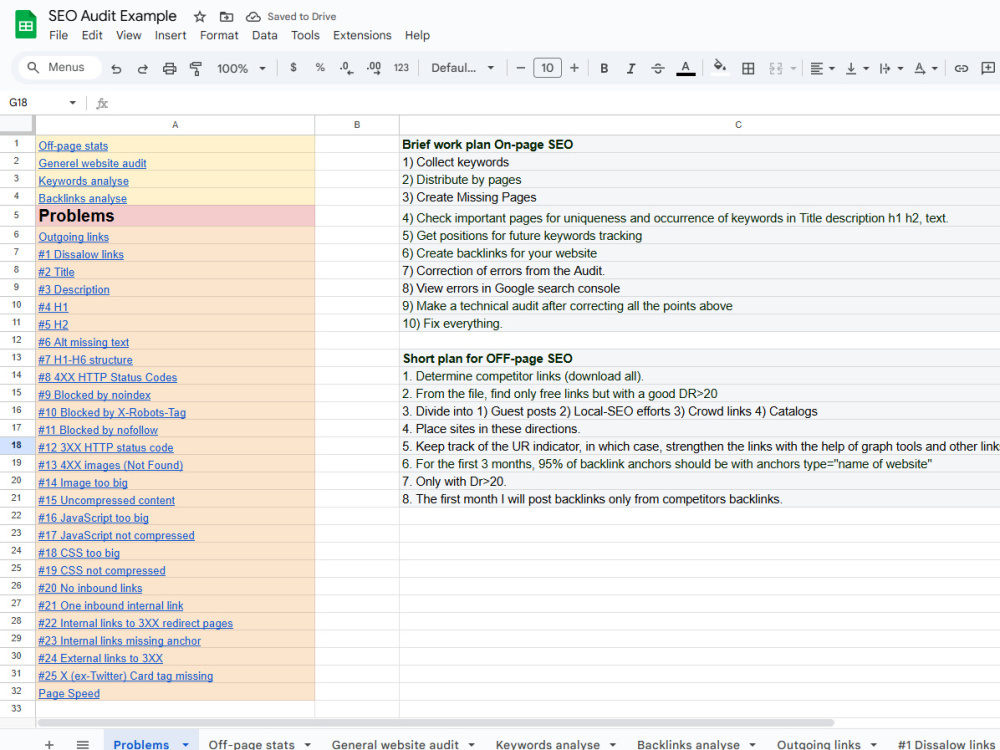Switch to Off-page stats sheet tab
The image size is (1000, 750).
(251, 744)
